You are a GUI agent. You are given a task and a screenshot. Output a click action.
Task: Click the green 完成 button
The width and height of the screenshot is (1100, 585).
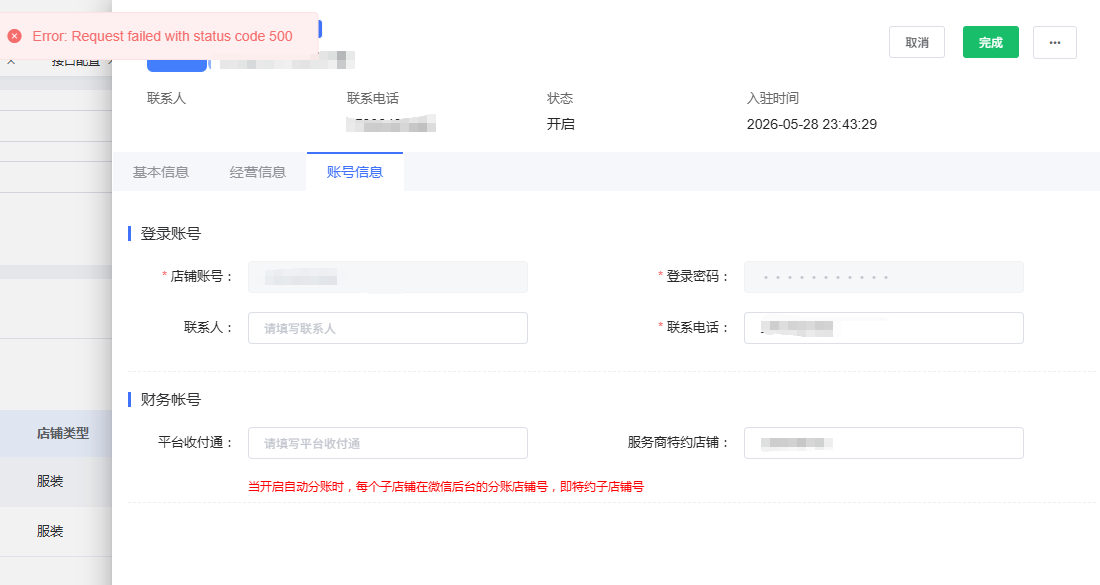[990, 42]
